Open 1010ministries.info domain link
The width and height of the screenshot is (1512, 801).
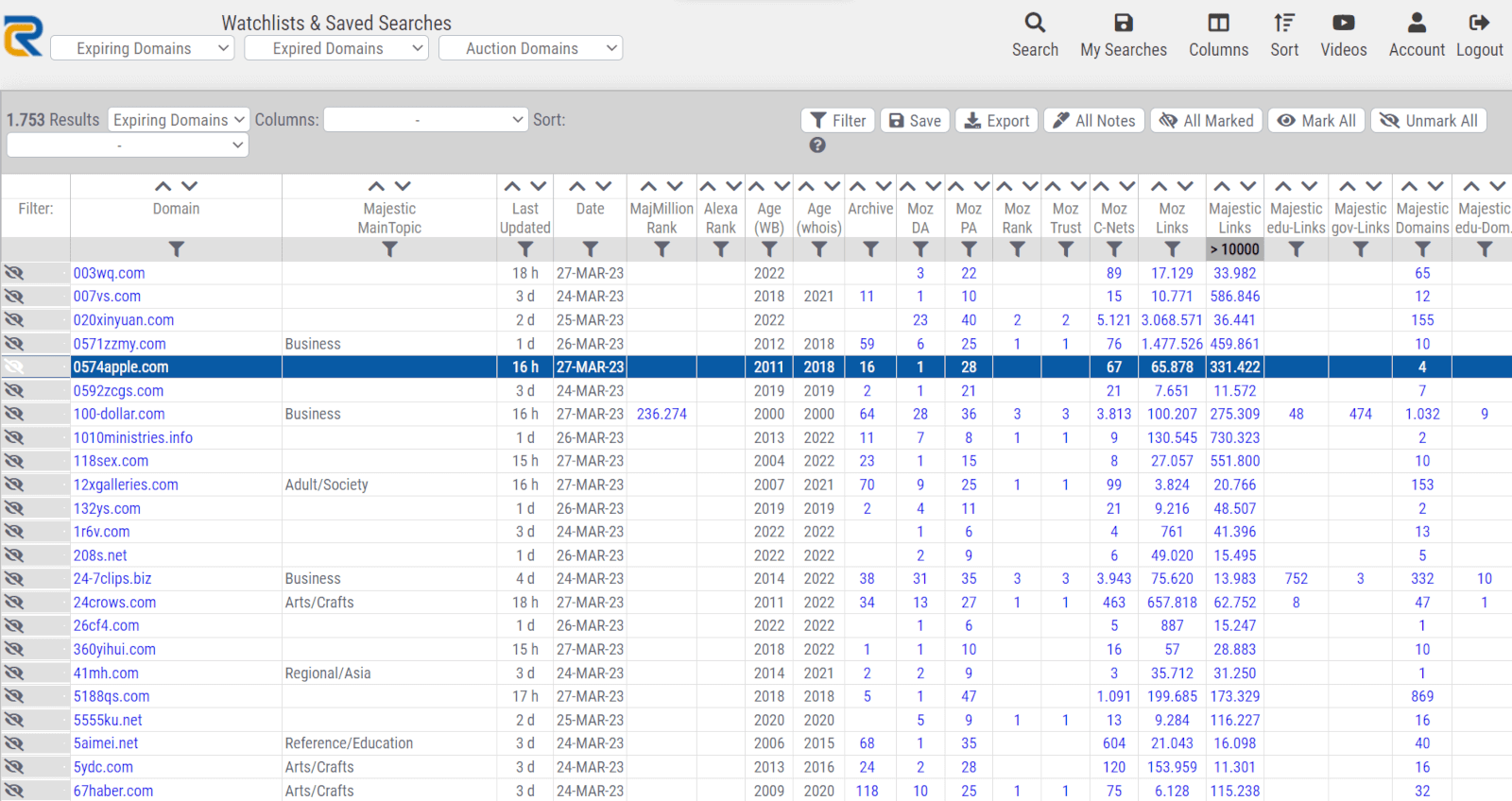[x=133, y=437]
